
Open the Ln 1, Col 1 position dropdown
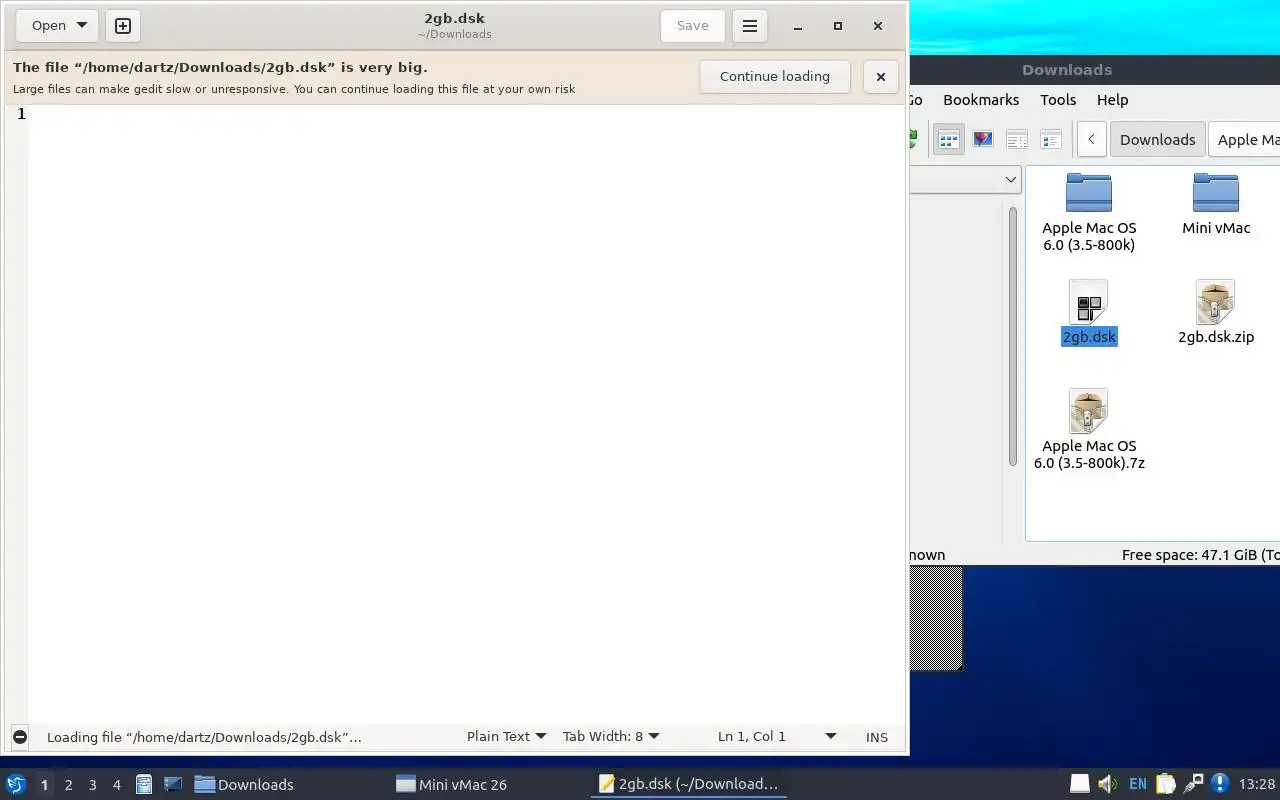(776, 737)
